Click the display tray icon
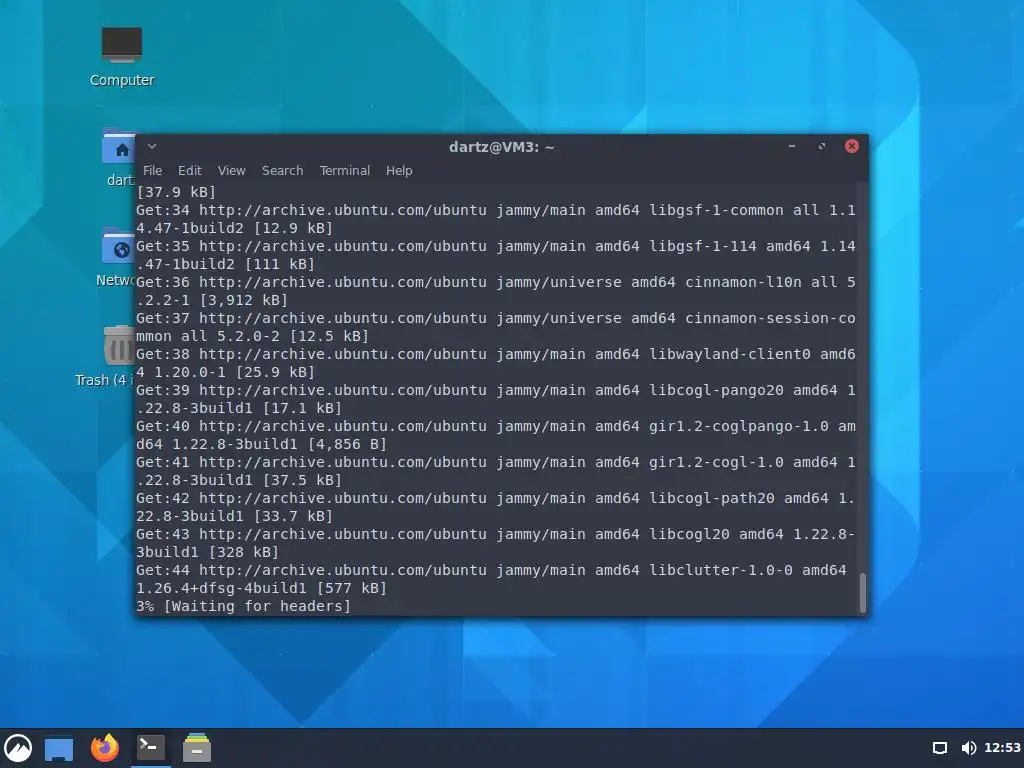The image size is (1024, 768). point(940,748)
